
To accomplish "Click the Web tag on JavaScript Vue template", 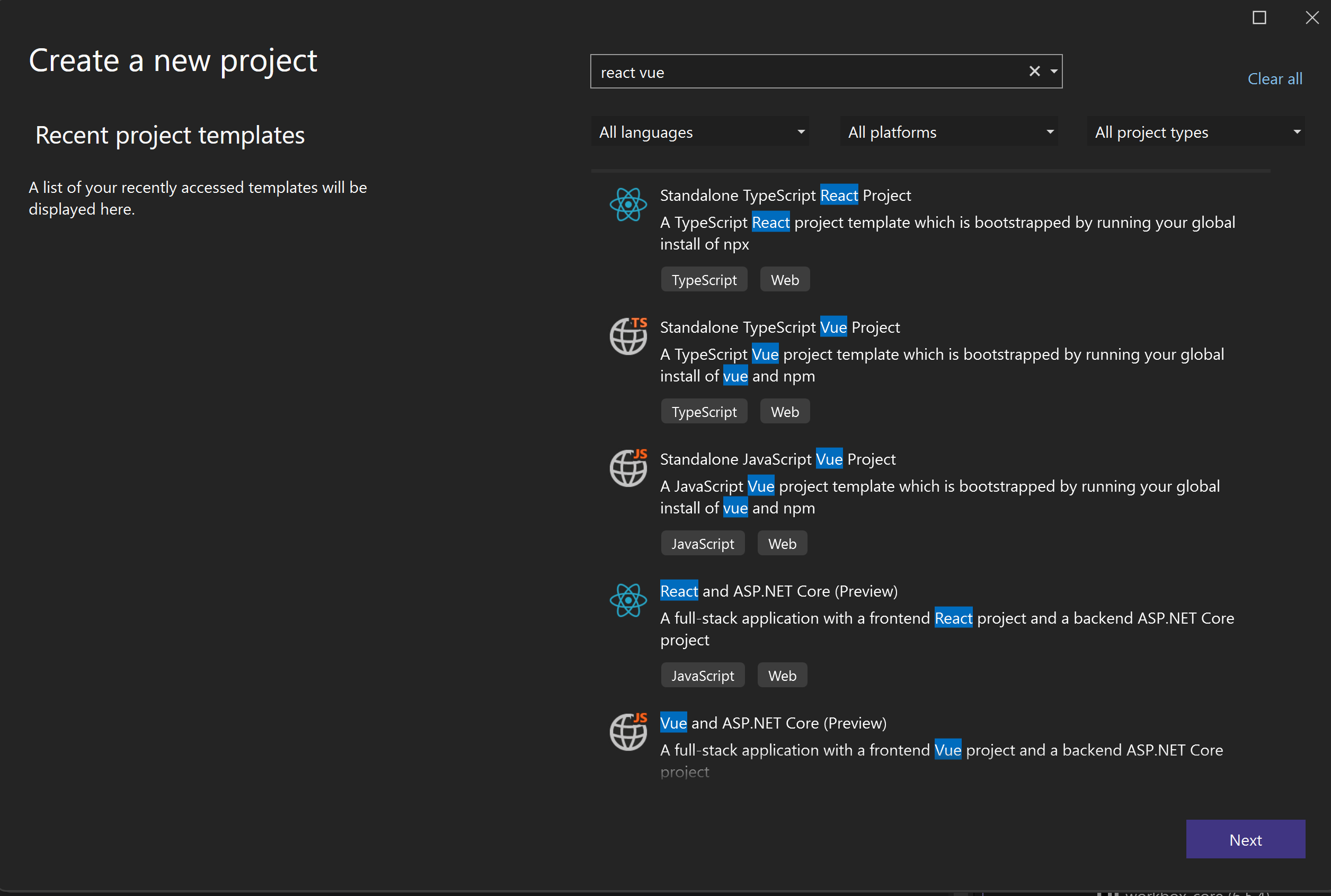I will [782, 543].
